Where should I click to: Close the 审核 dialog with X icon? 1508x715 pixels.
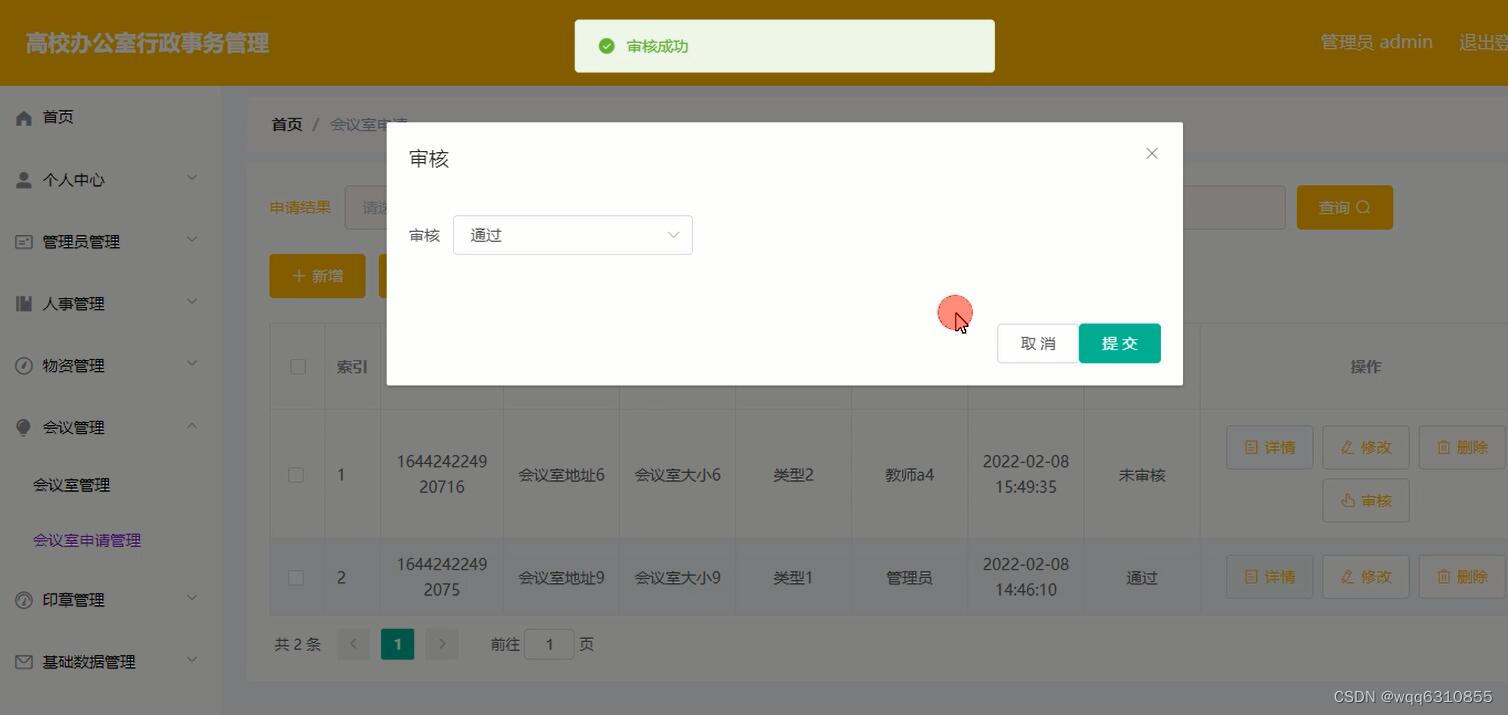click(1152, 153)
